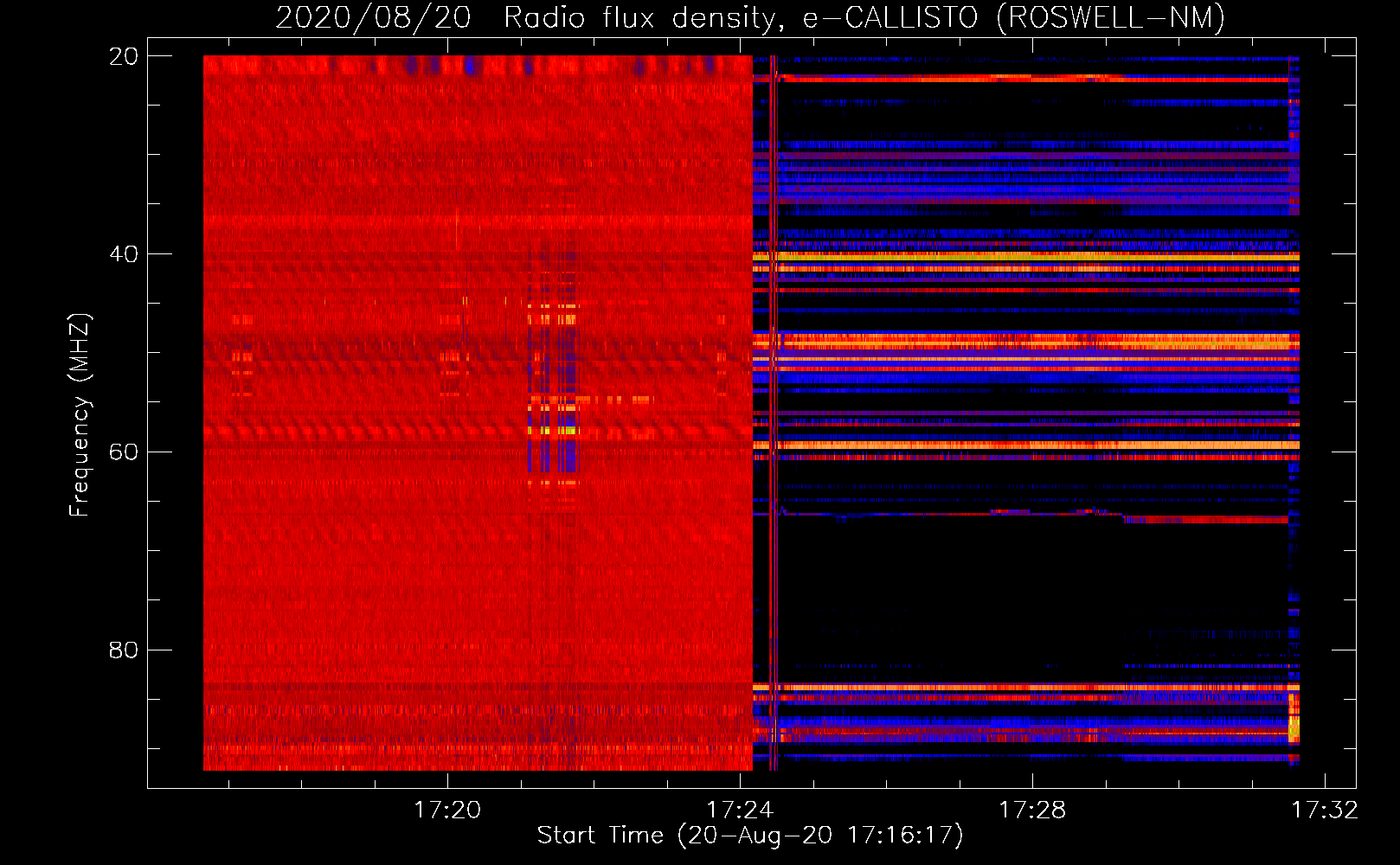
Task: Click the Frequency (MHZ) axis label
Action: click(80, 415)
